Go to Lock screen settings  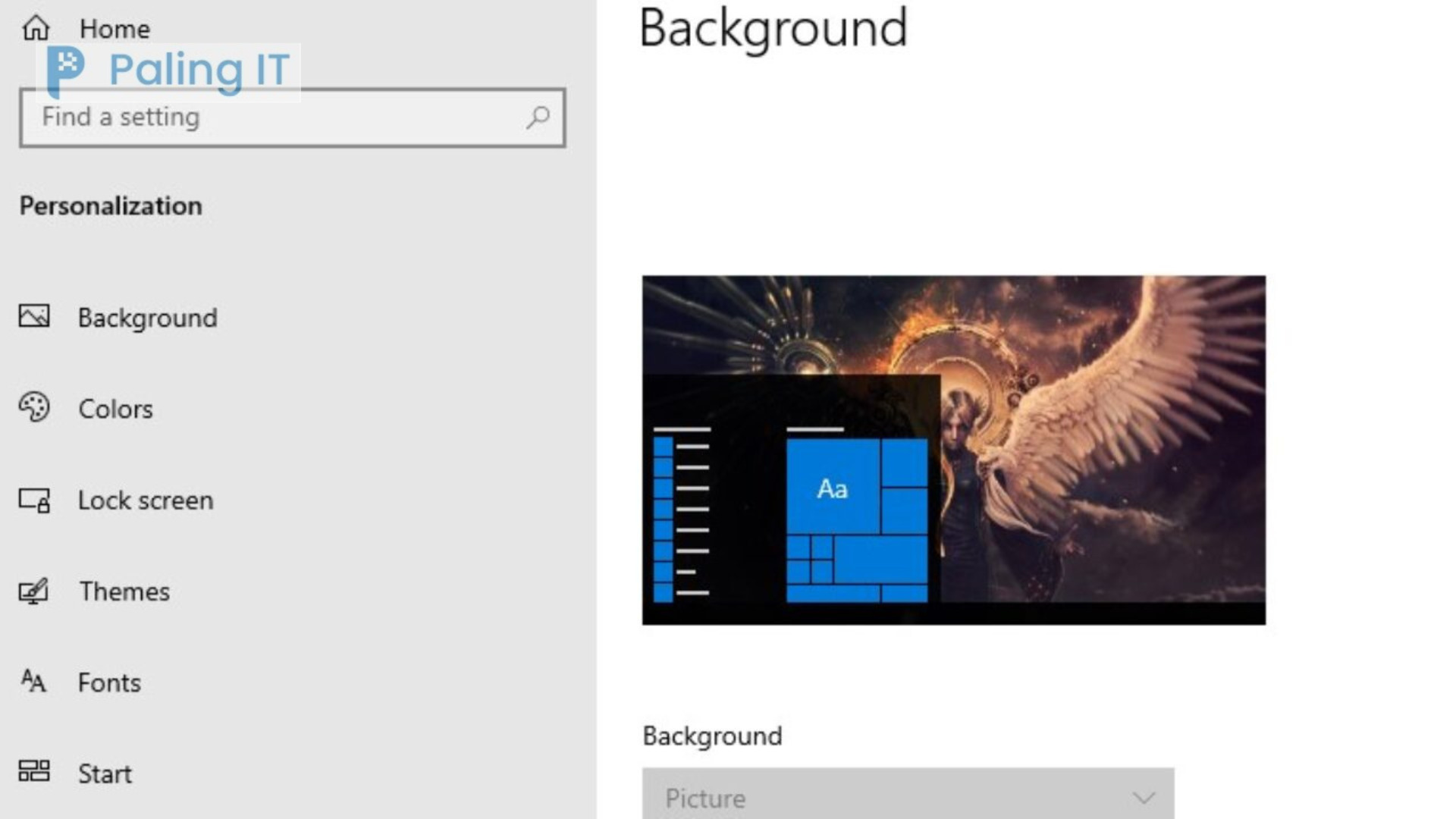tap(146, 500)
